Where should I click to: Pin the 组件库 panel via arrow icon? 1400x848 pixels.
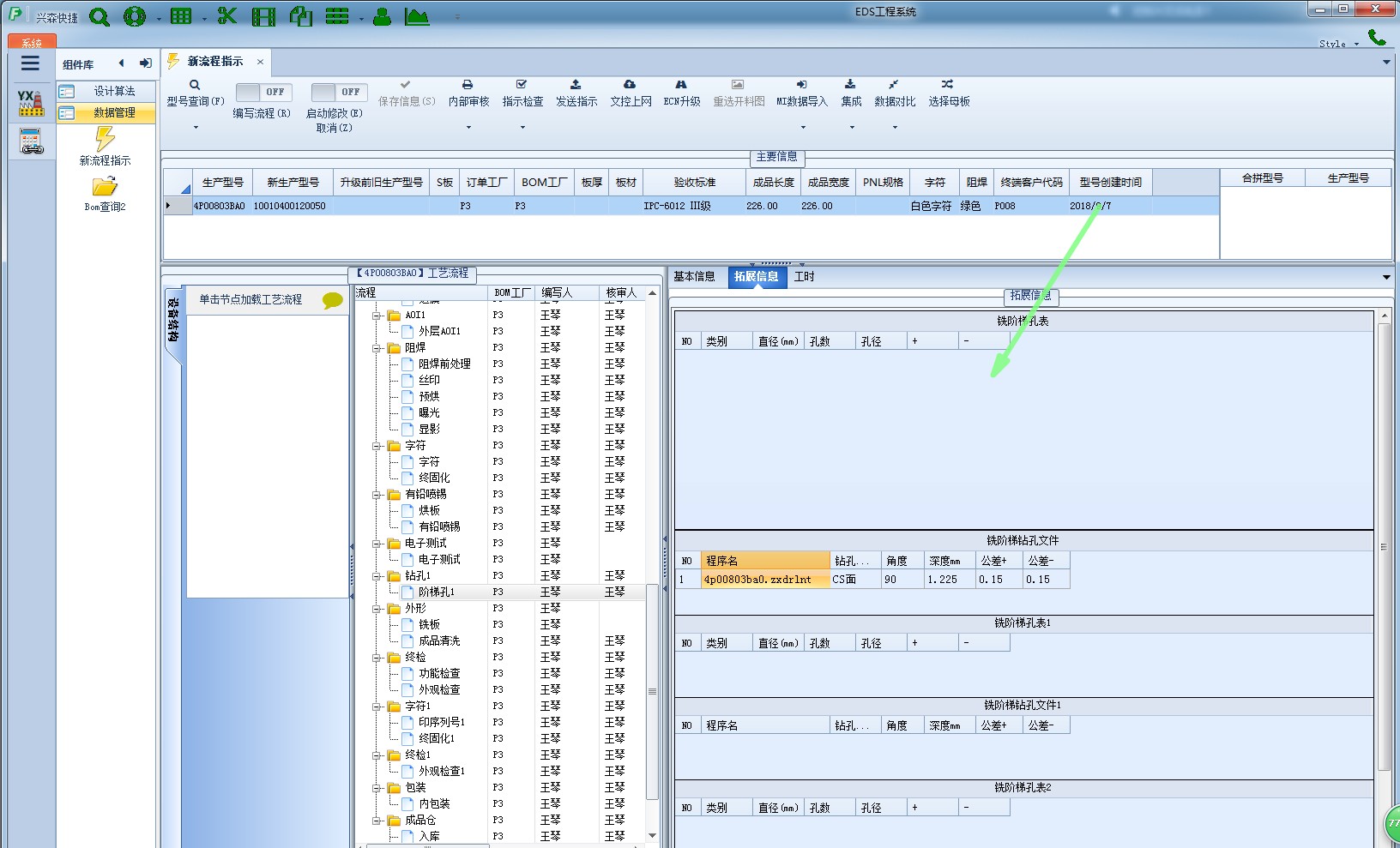[145, 63]
